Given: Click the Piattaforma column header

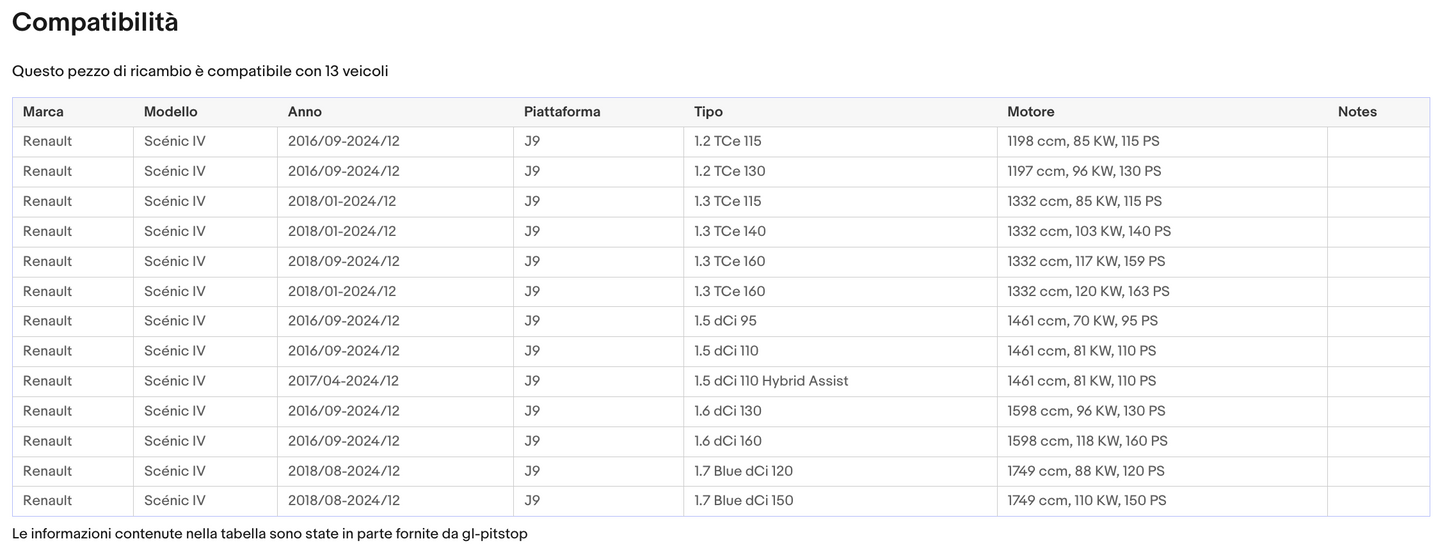Looking at the screenshot, I should coord(562,112).
